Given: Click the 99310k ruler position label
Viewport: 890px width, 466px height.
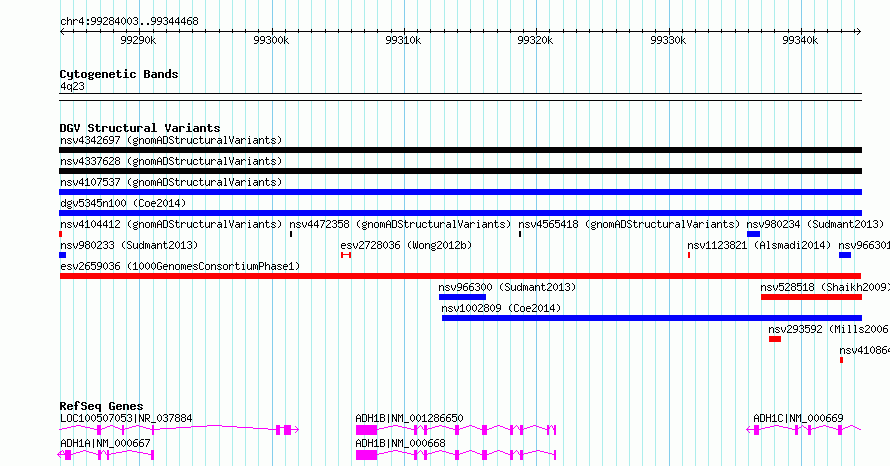Looking at the screenshot, I should coord(404,40).
